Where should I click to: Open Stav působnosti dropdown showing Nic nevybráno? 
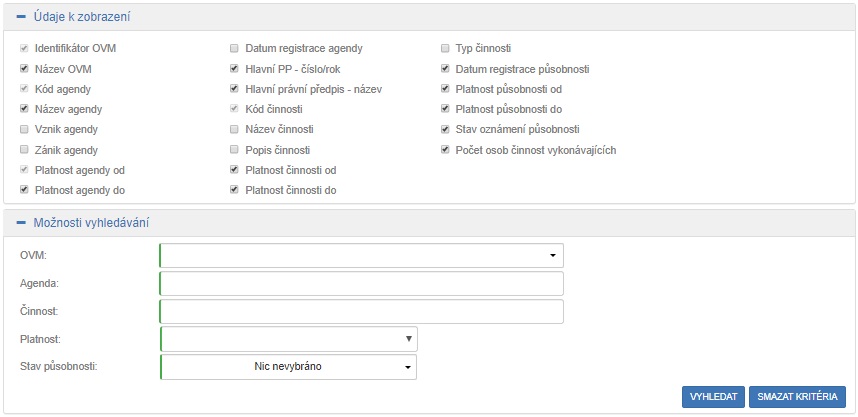(x=288, y=367)
